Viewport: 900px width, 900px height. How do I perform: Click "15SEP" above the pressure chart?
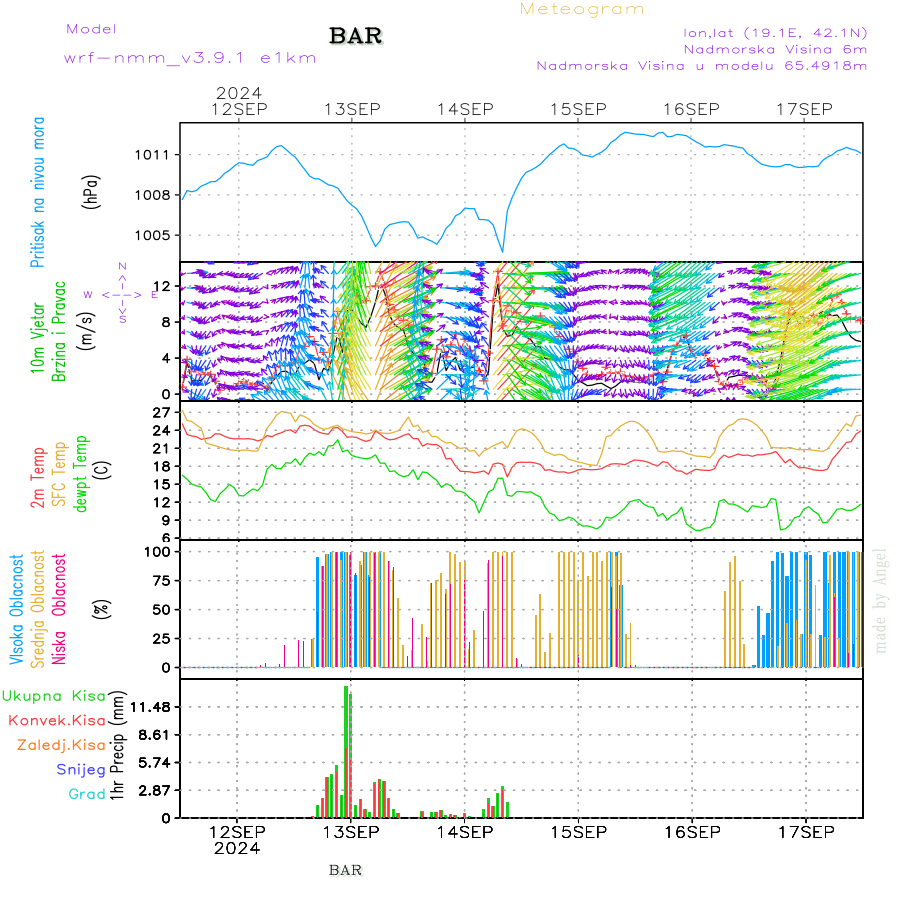[x=578, y=109]
